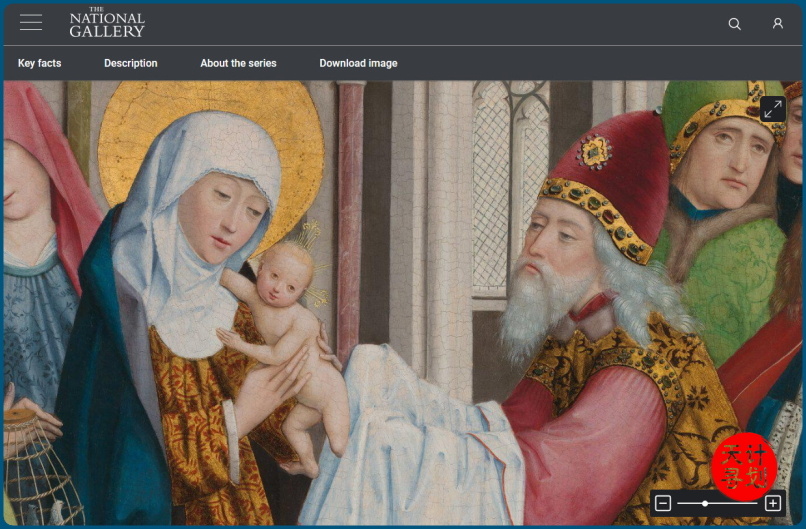The image size is (806, 529).
Task: Click the red circular seal stamp
Action: tap(743, 463)
